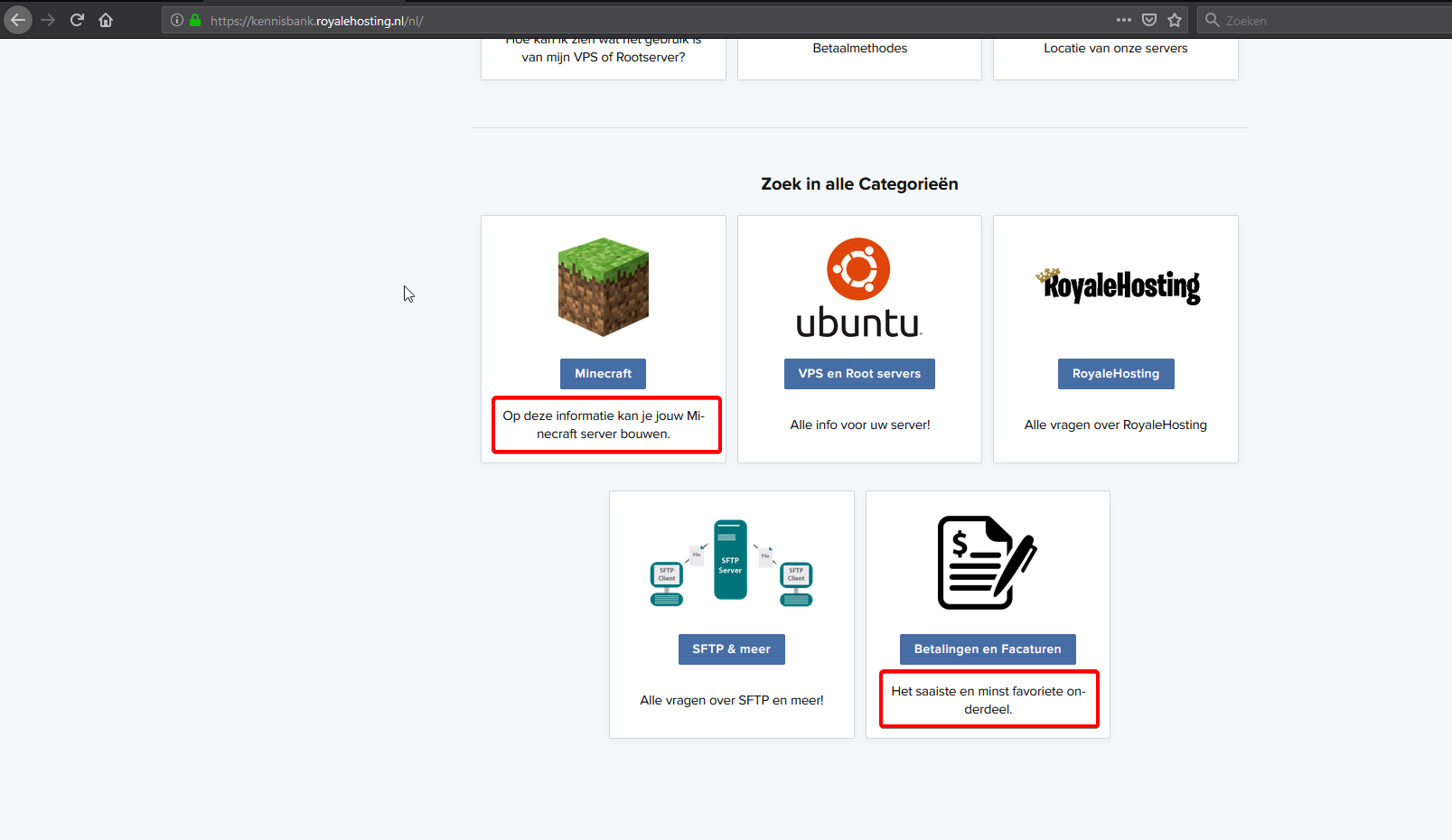Click the Minecraft grass block image

pyautogui.click(x=604, y=286)
